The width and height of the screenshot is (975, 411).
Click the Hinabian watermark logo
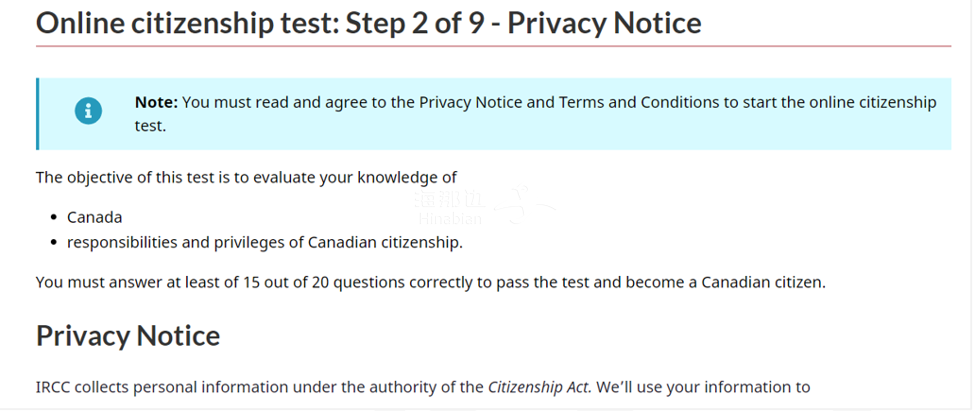[448, 207]
